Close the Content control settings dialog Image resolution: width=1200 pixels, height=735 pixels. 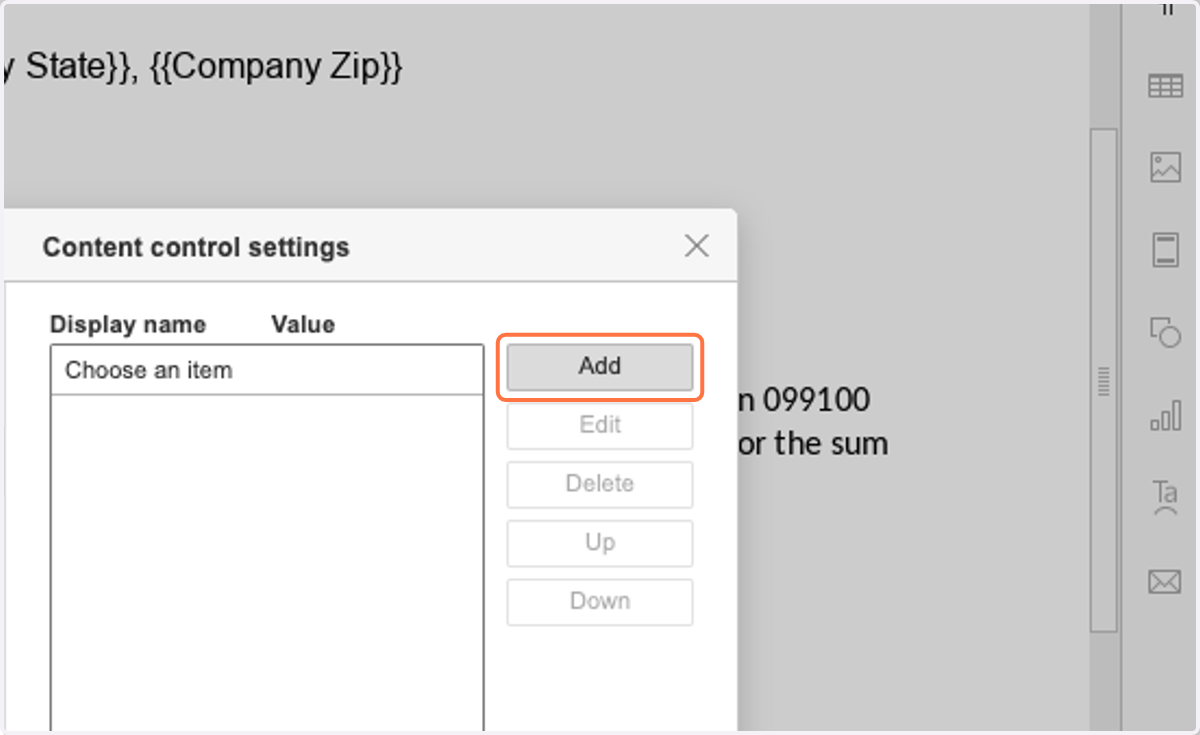[696, 246]
